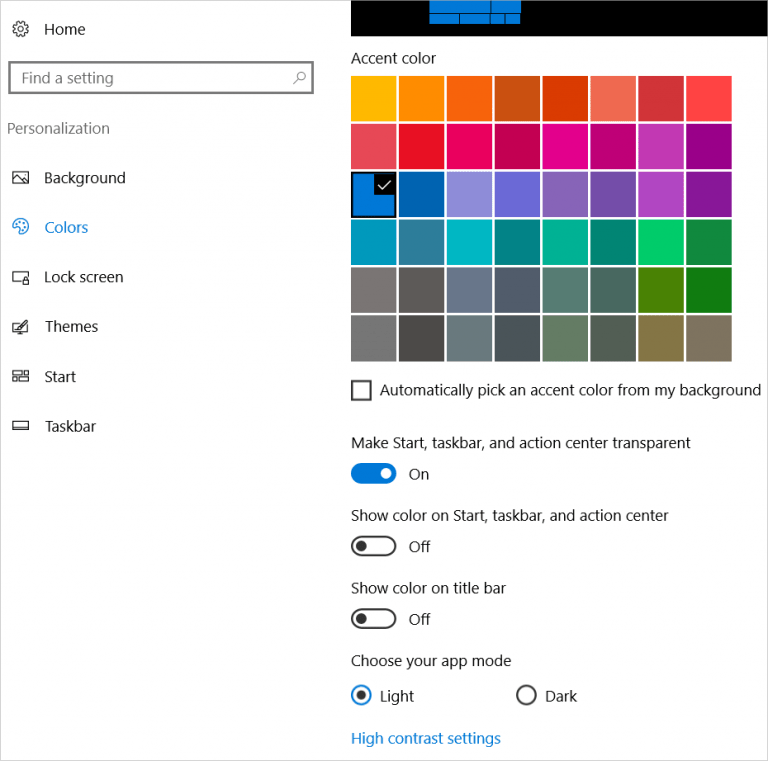This screenshot has width=768, height=761.
Task: Switch to the Themes page
Action: tap(71, 327)
